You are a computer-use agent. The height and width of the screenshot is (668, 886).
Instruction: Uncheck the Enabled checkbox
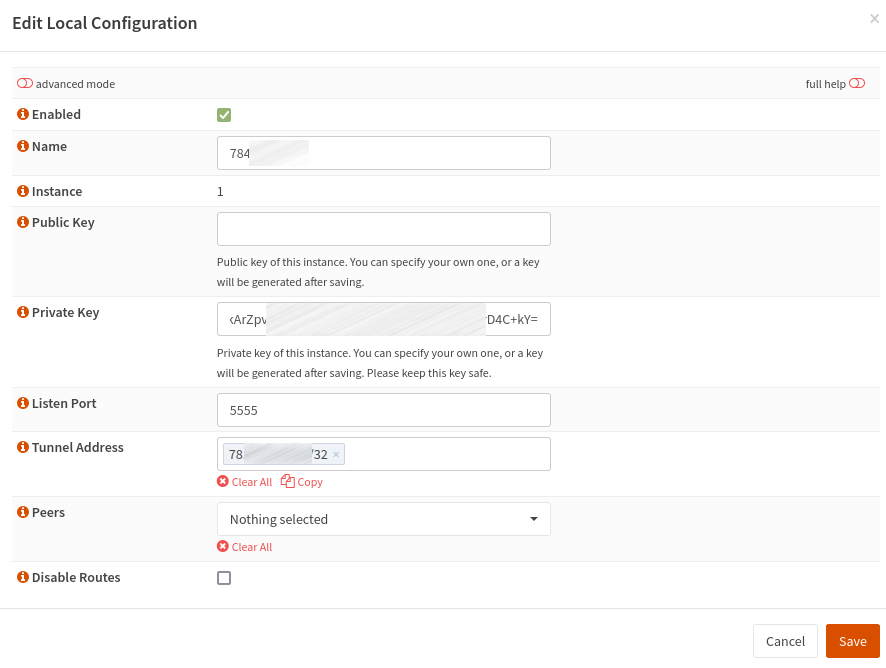coord(224,115)
